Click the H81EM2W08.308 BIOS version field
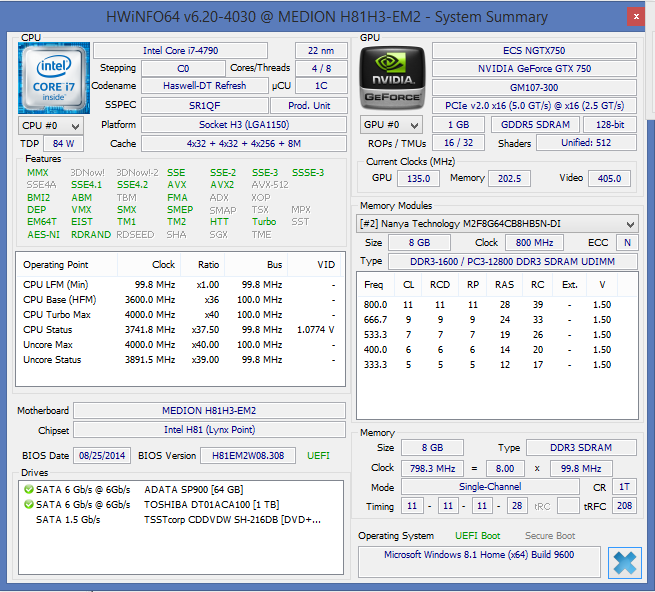655x592 pixels. point(248,456)
